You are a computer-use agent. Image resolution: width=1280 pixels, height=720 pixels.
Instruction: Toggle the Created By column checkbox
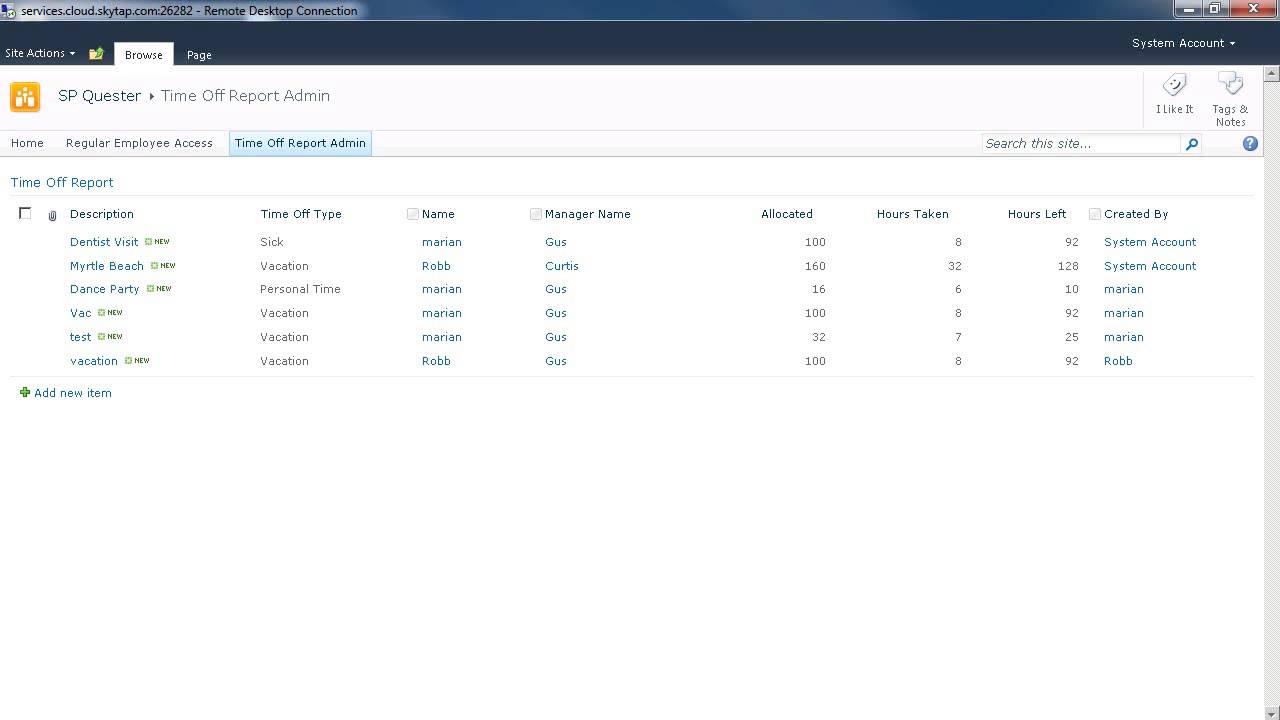[1095, 214]
